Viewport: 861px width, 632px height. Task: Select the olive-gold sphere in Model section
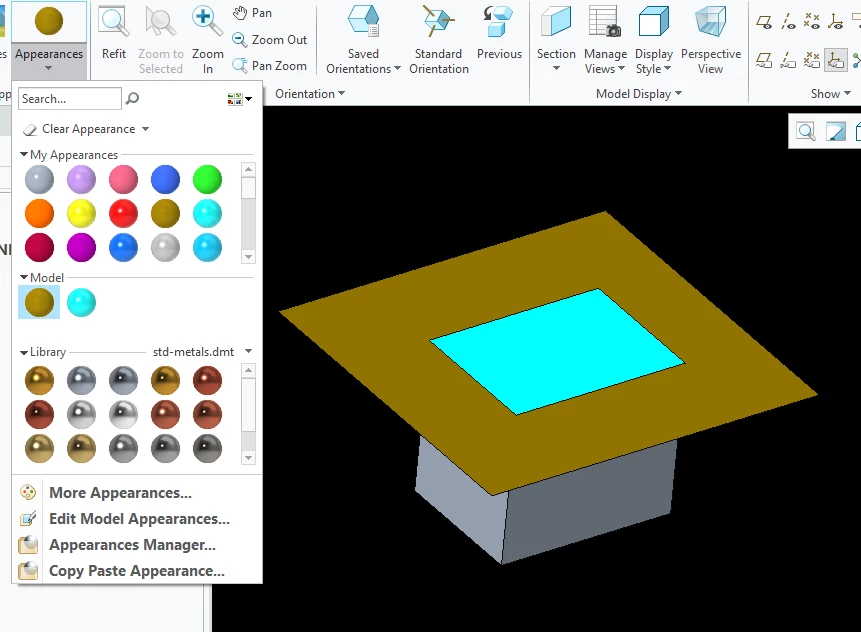(40, 303)
